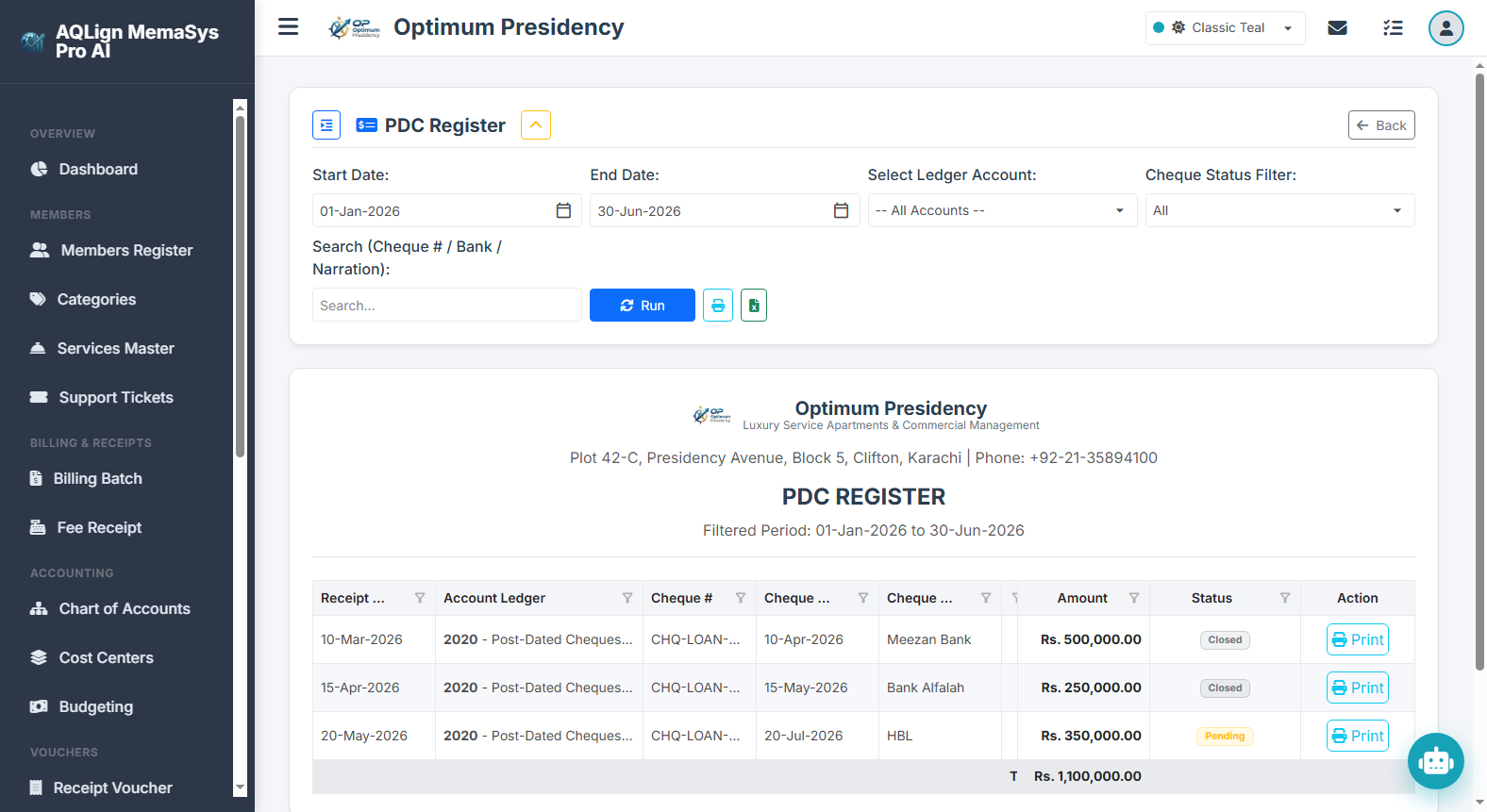Open the Cheque Status Filter dropdown

point(1279,210)
